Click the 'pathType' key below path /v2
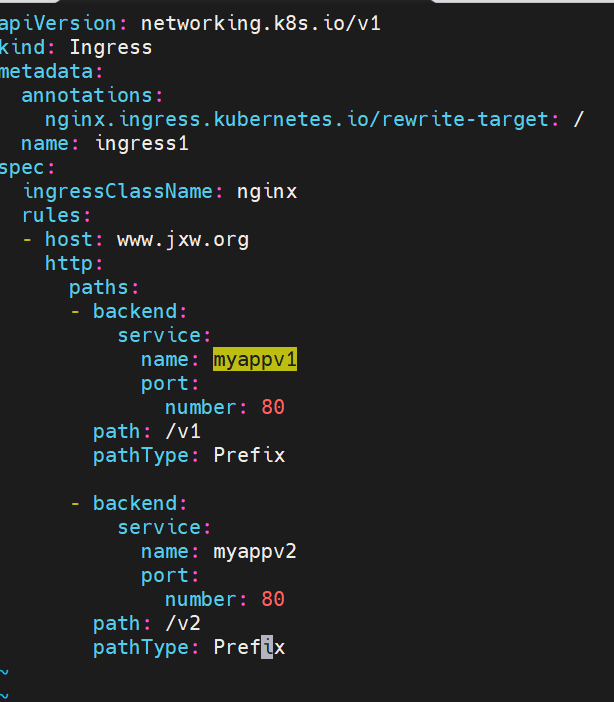The height and width of the screenshot is (702, 614). 141,648
